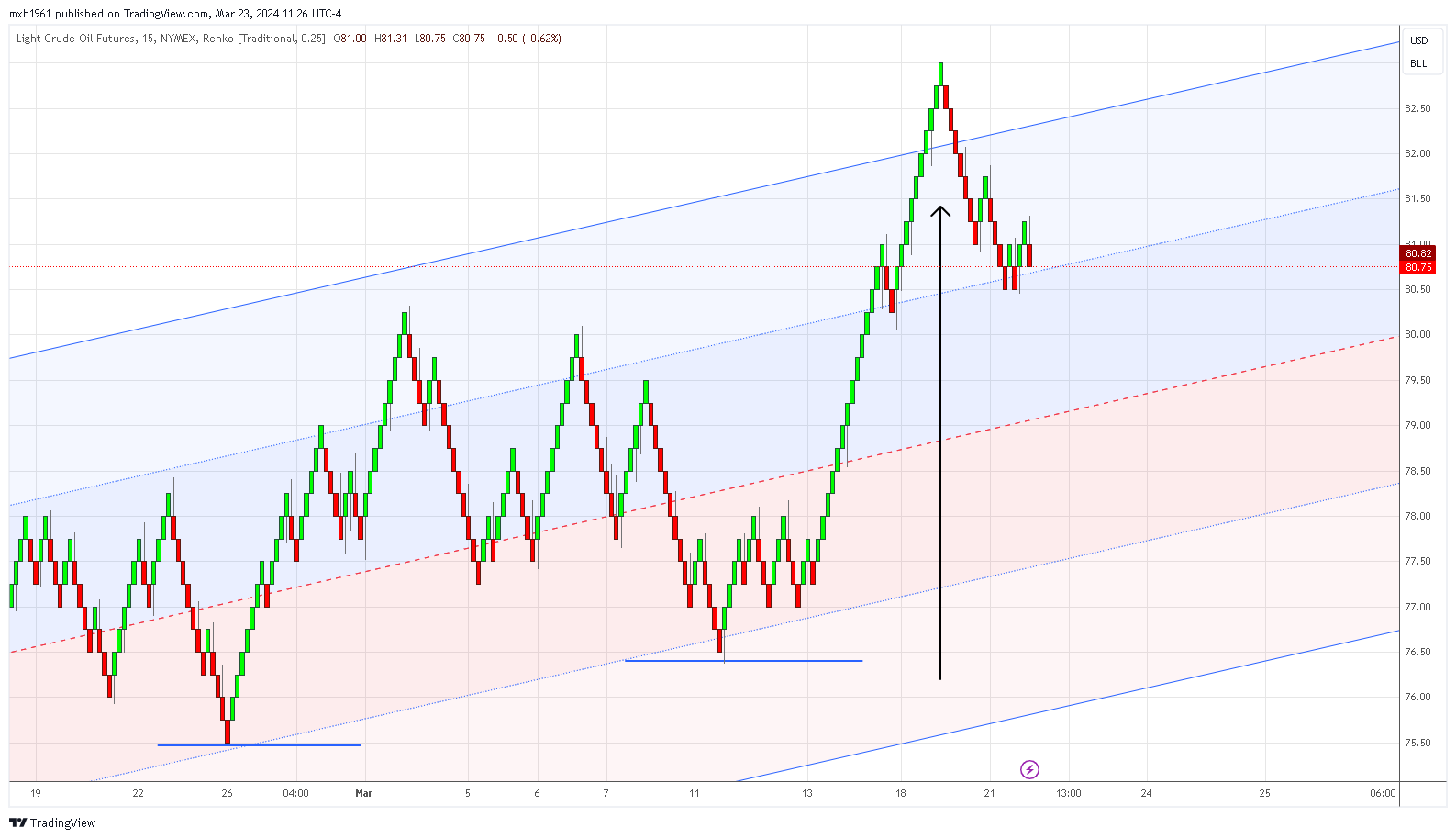
Task: Click the 77.00 price axis label
Action: [1417, 607]
